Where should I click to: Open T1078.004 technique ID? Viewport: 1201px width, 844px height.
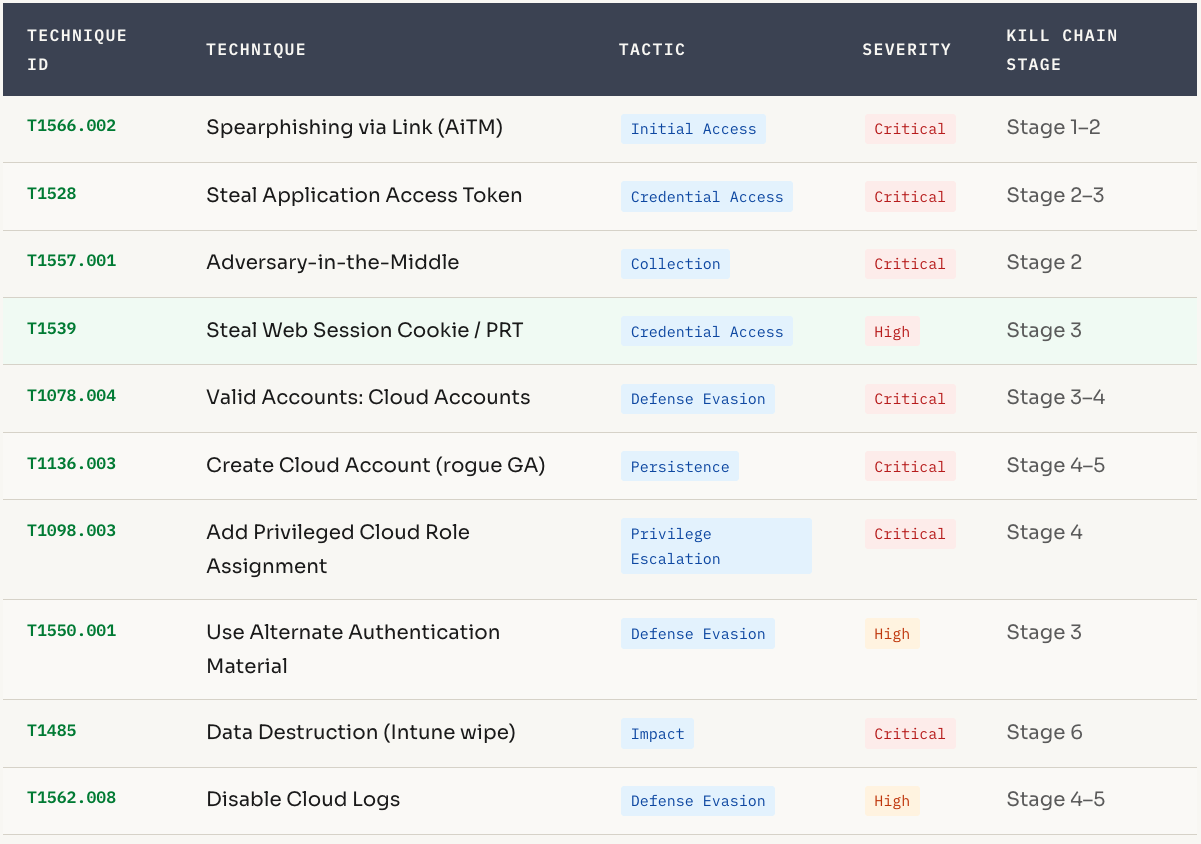(71, 396)
